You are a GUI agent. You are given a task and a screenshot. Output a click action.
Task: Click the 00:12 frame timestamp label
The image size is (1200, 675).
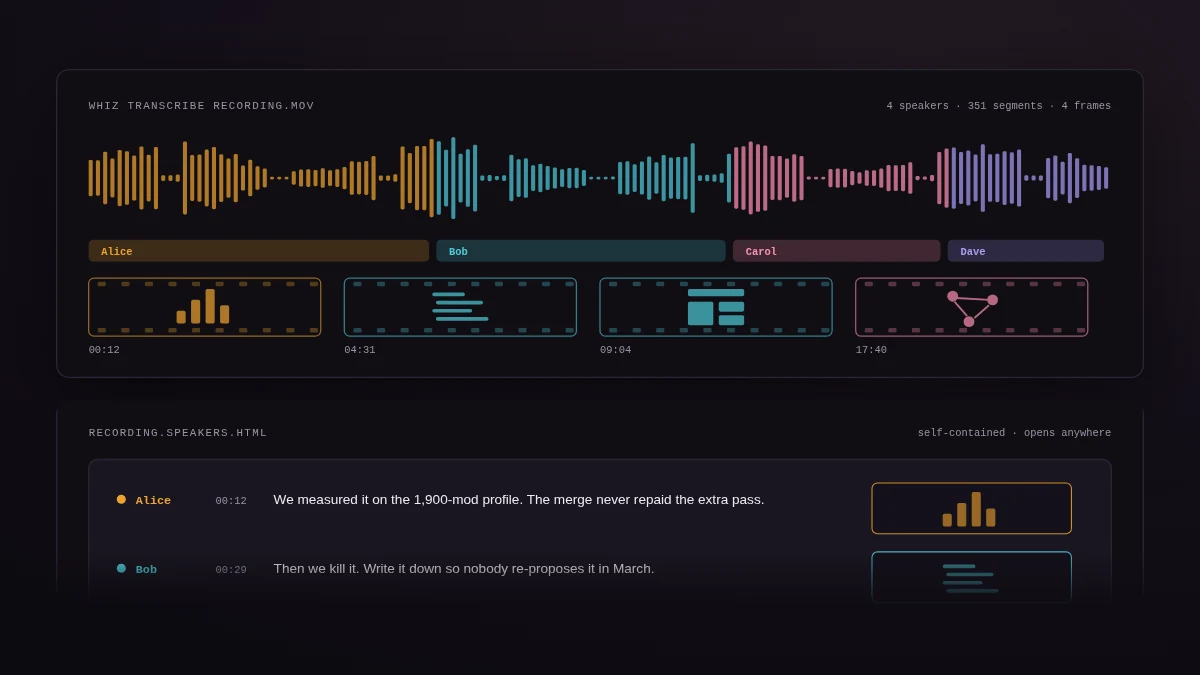pyautogui.click(x=104, y=350)
